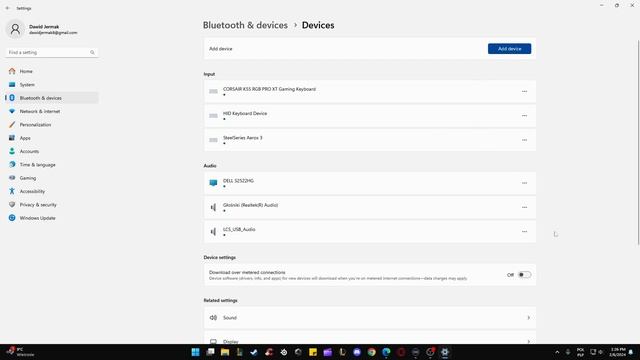Open more options for LCS_USB_Audio

click(x=524, y=231)
